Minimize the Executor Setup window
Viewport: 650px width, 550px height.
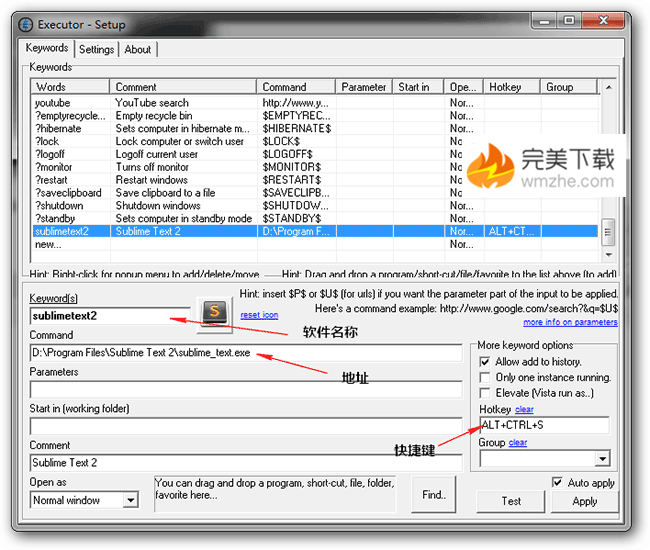point(544,21)
